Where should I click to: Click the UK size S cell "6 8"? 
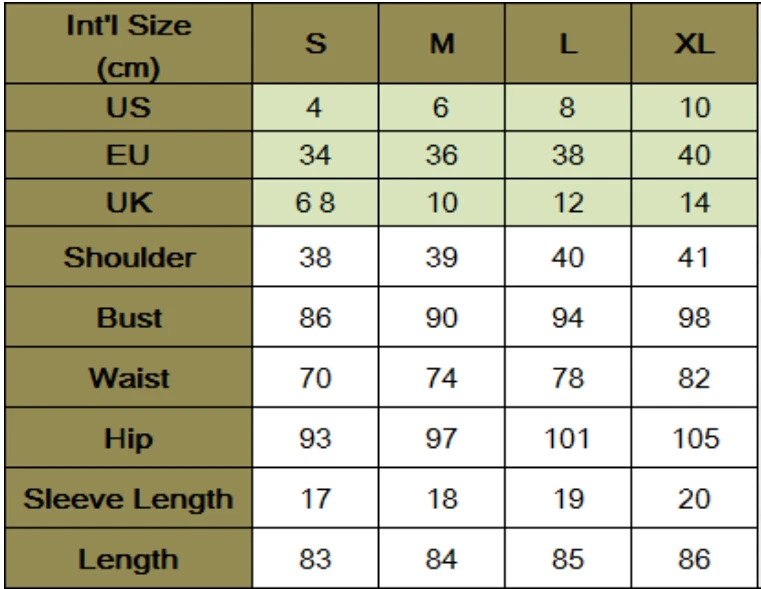[314, 204]
